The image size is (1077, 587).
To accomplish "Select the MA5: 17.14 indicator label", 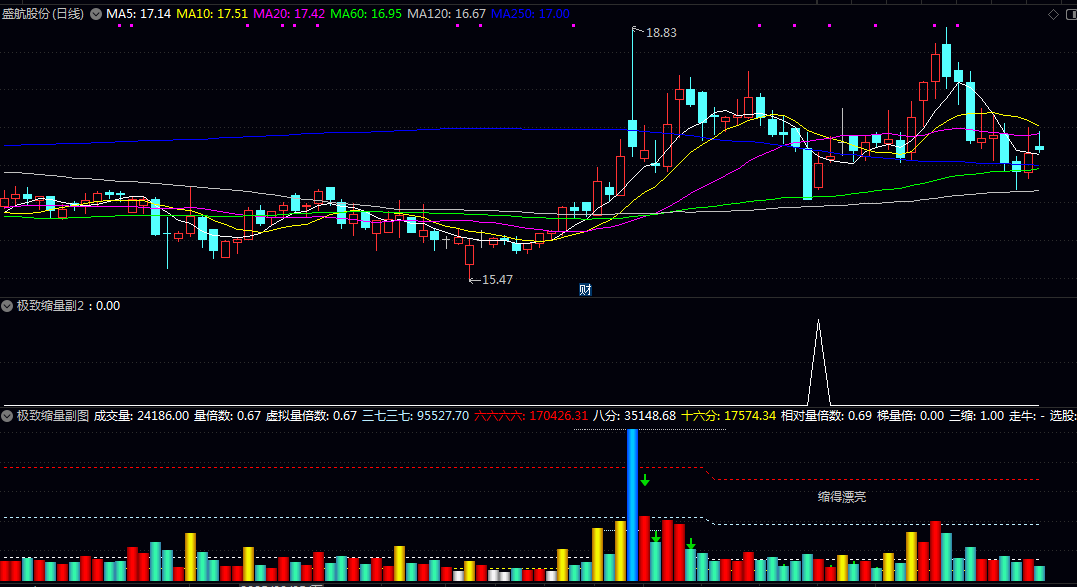I will 138,14.
